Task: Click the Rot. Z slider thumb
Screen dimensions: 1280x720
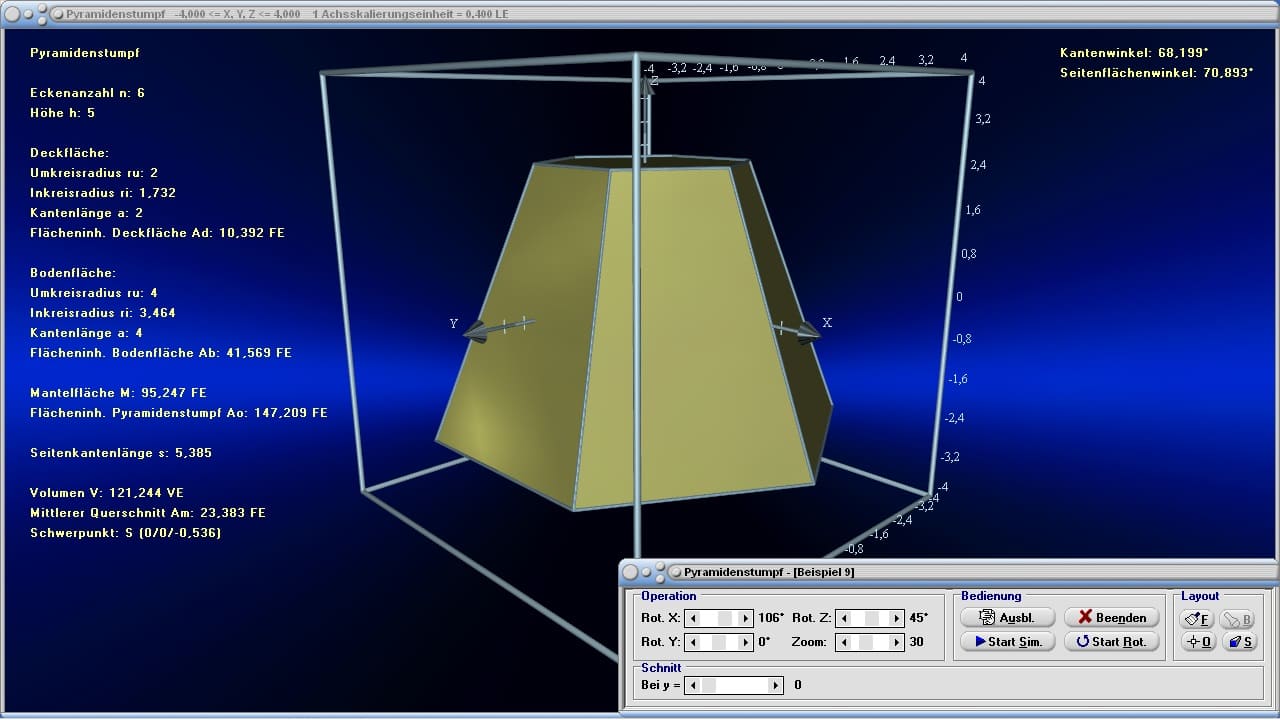Action: 872,618
